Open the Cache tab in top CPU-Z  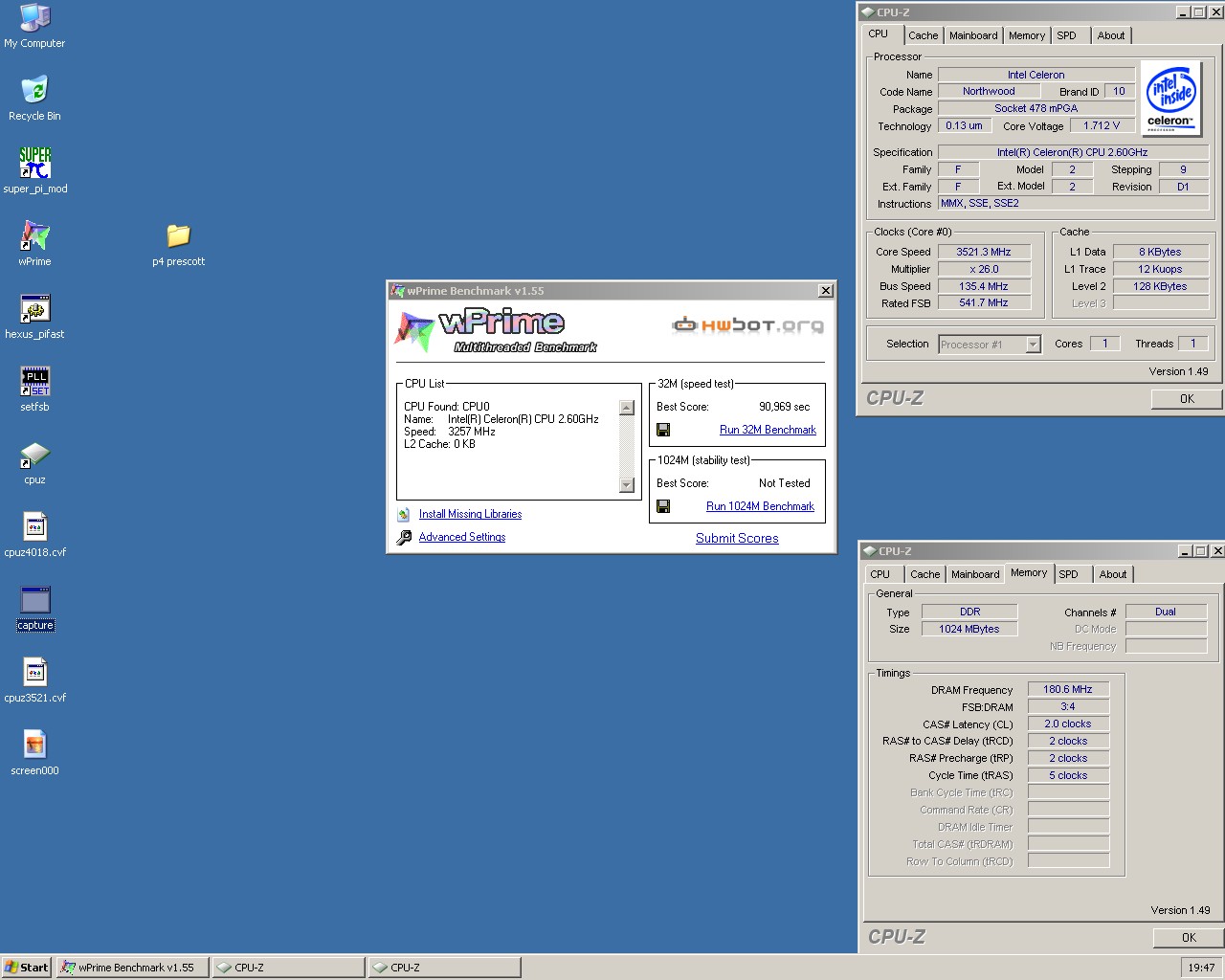point(923,35)
